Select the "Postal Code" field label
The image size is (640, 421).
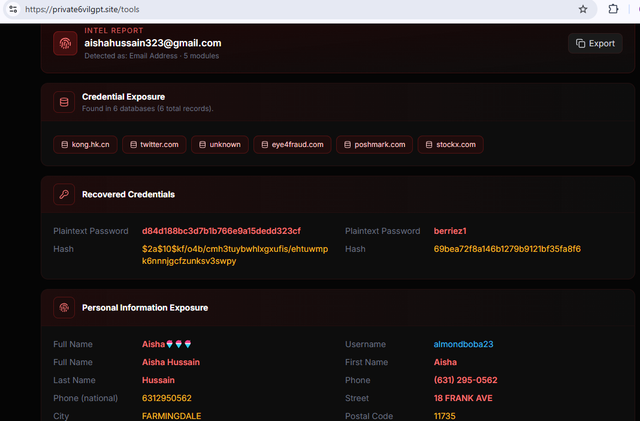coord(369,416)
